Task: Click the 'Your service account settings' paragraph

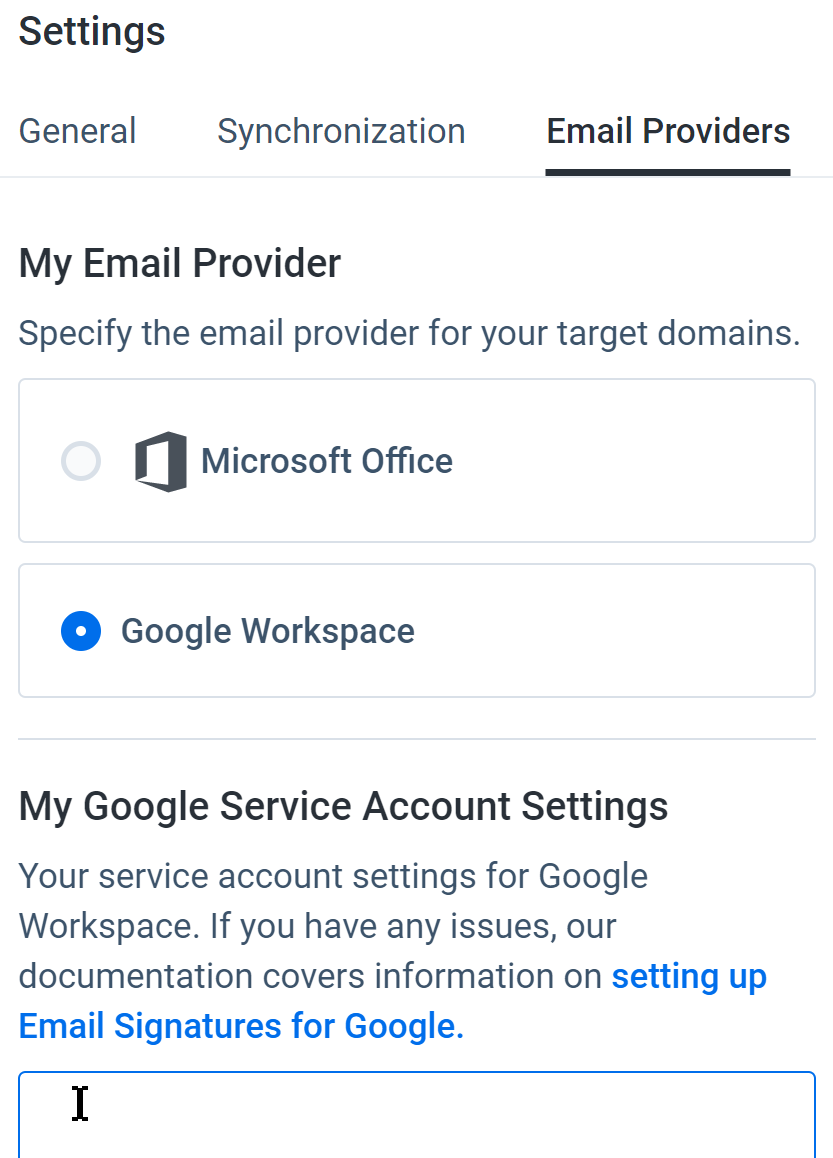Action: [x=393, y=951]
